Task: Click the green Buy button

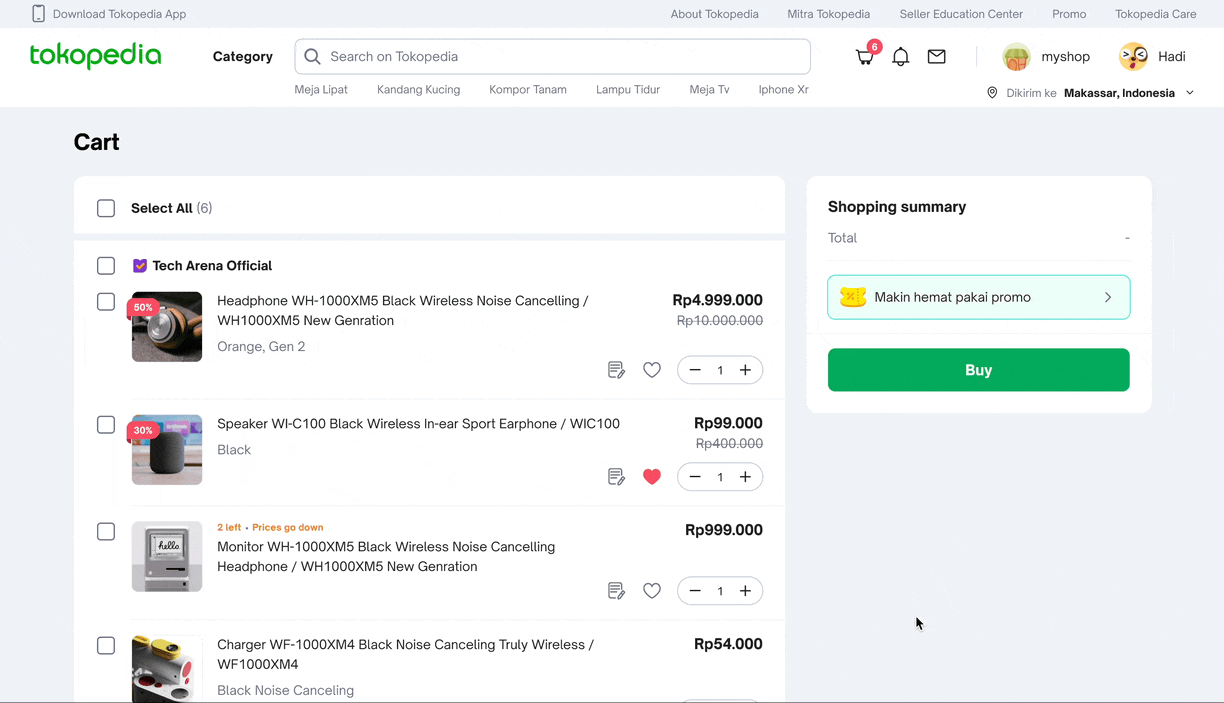Action: point(979,370)
